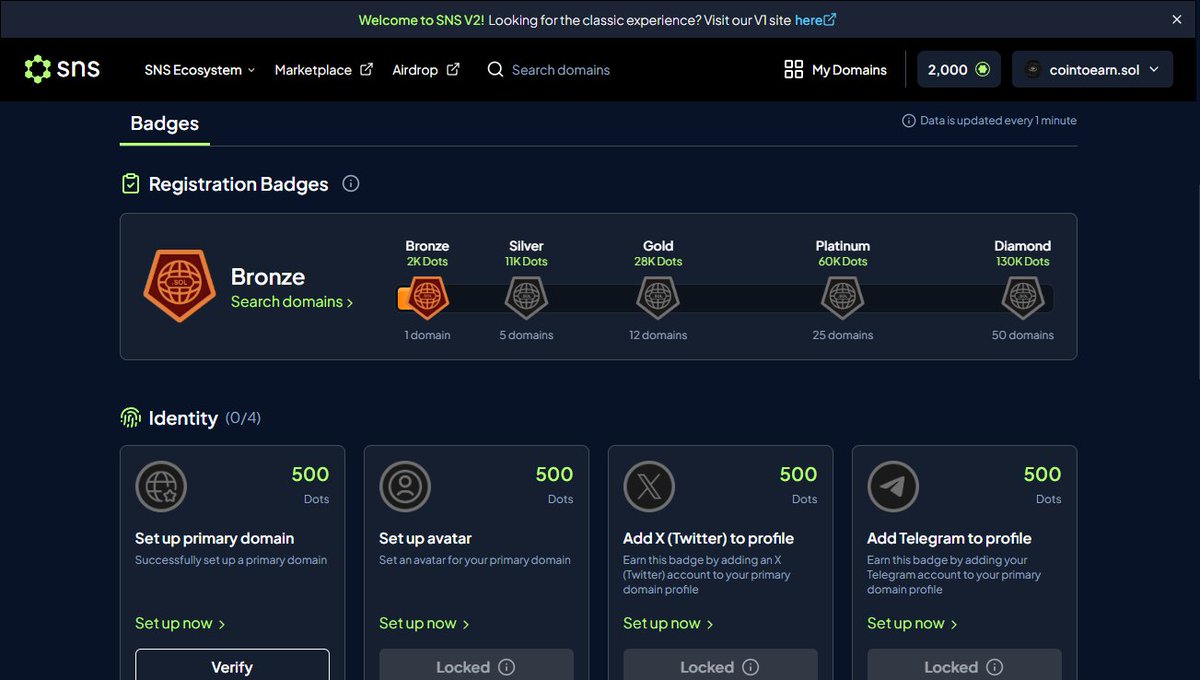
Task: Click Airdrop external link icon
Action: pyautogui.click(x=453, y=69)
